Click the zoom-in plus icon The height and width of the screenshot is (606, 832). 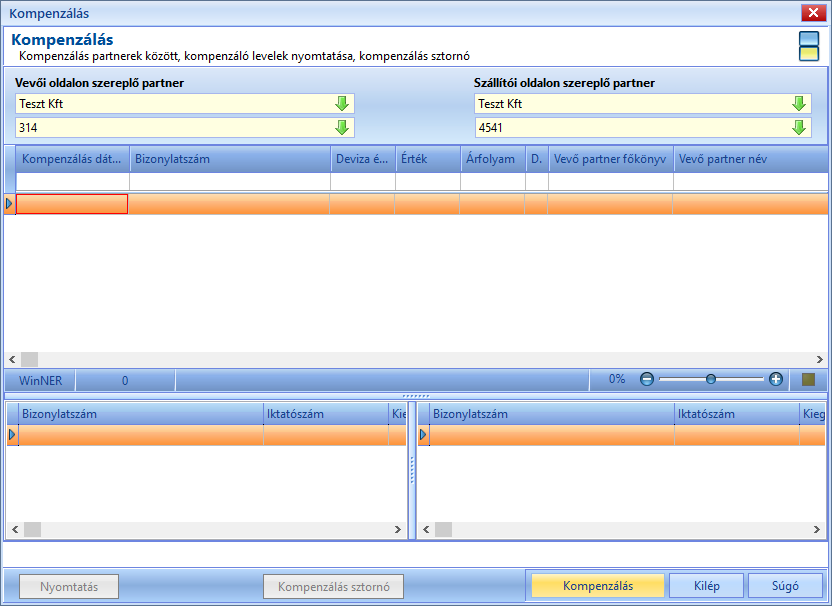(776, 379)
